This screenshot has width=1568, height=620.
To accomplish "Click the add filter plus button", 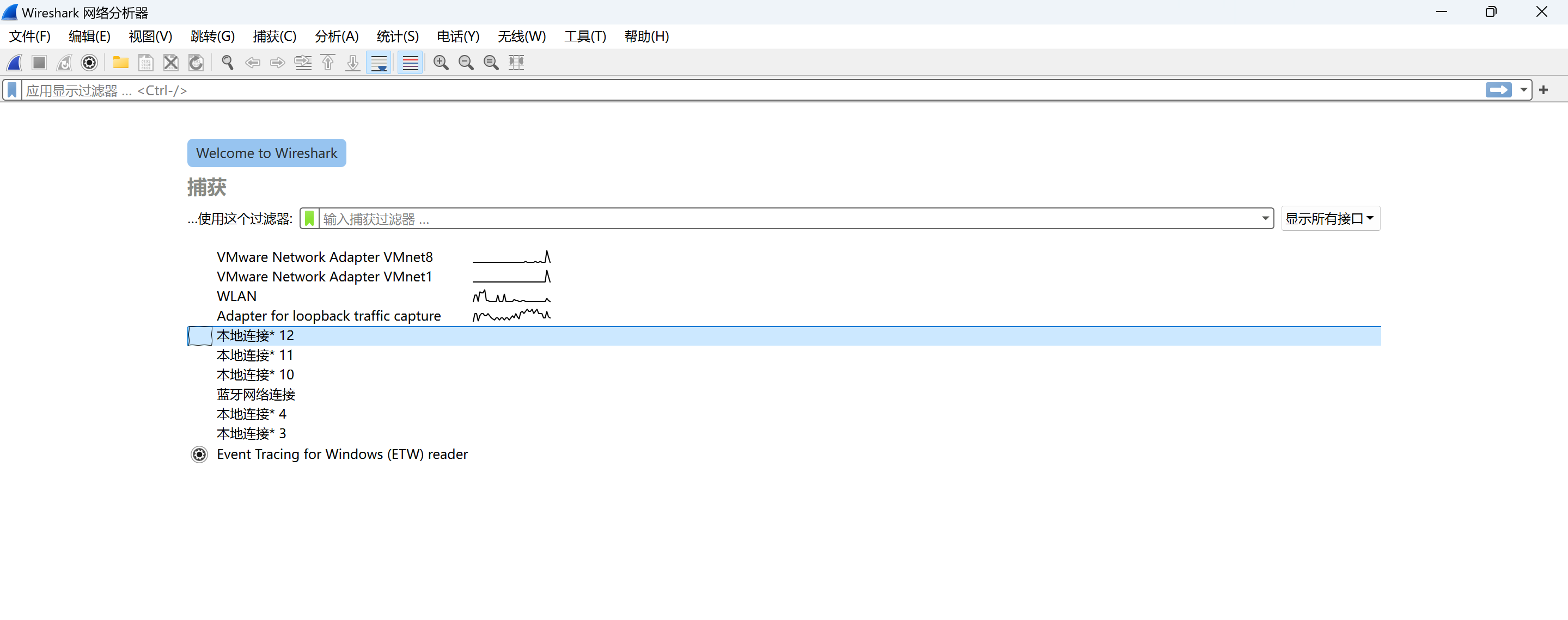I will 1543,91.
